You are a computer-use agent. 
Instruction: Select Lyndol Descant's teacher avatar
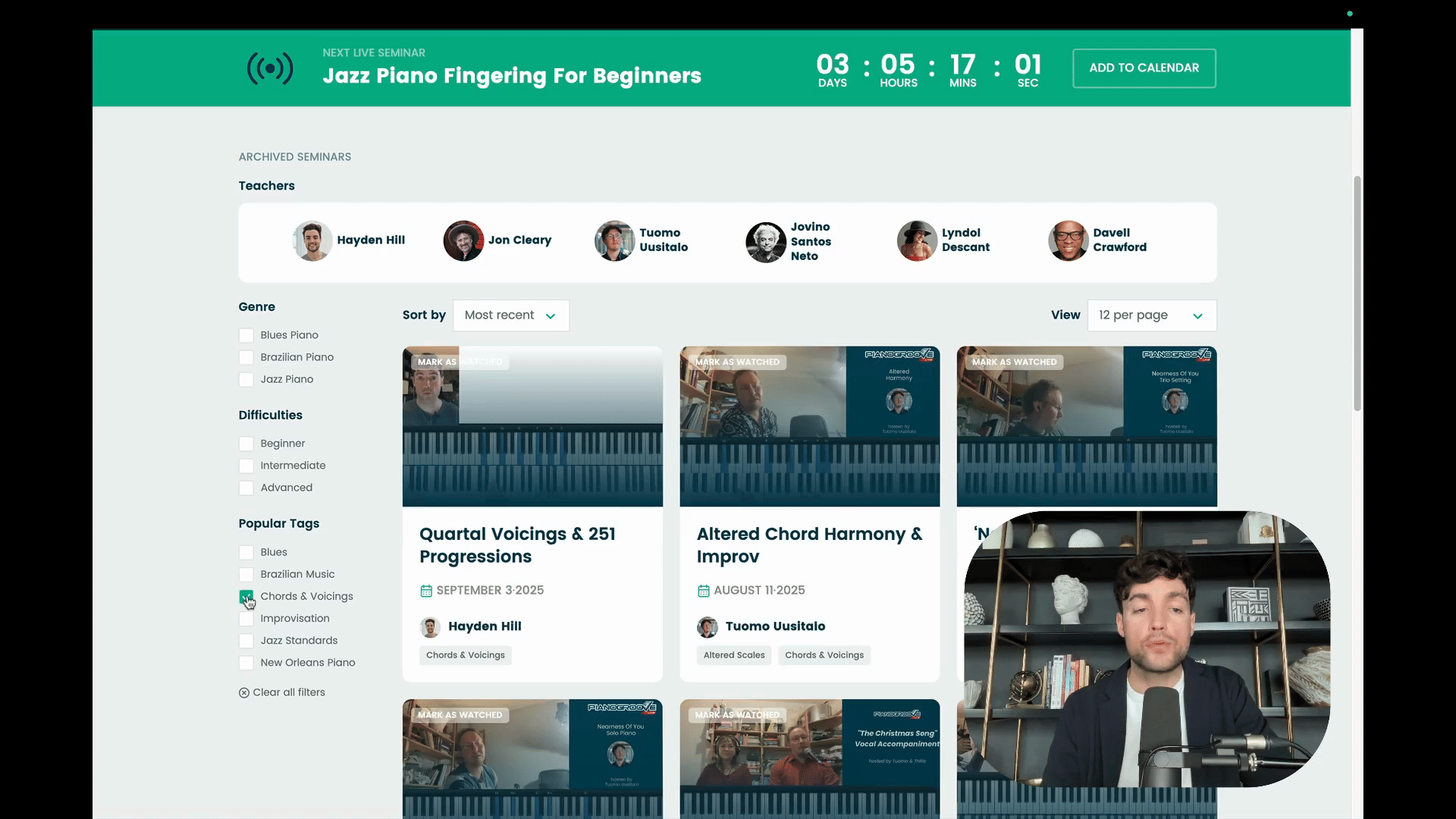(917, 241)
